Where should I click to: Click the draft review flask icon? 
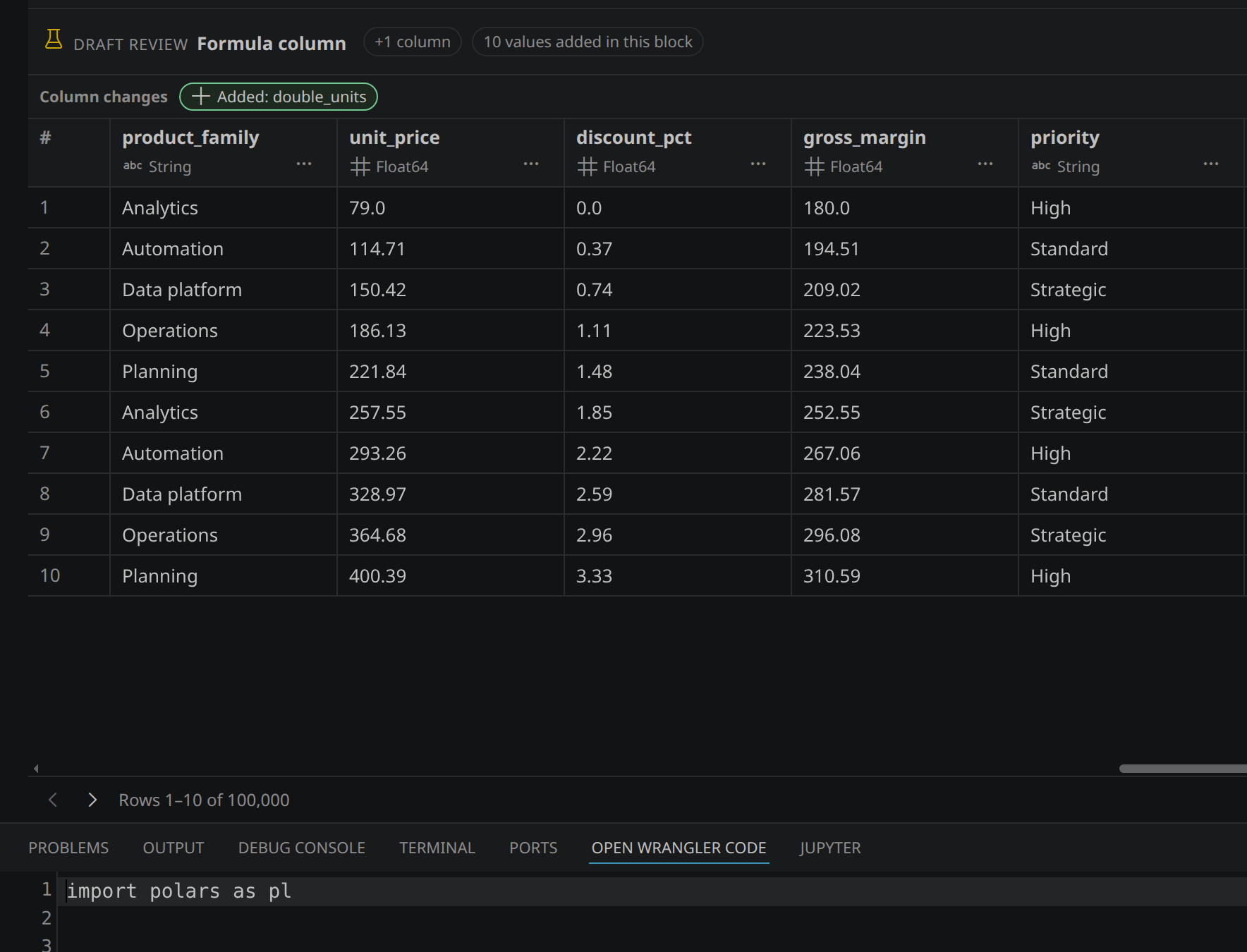click(54, 39)
